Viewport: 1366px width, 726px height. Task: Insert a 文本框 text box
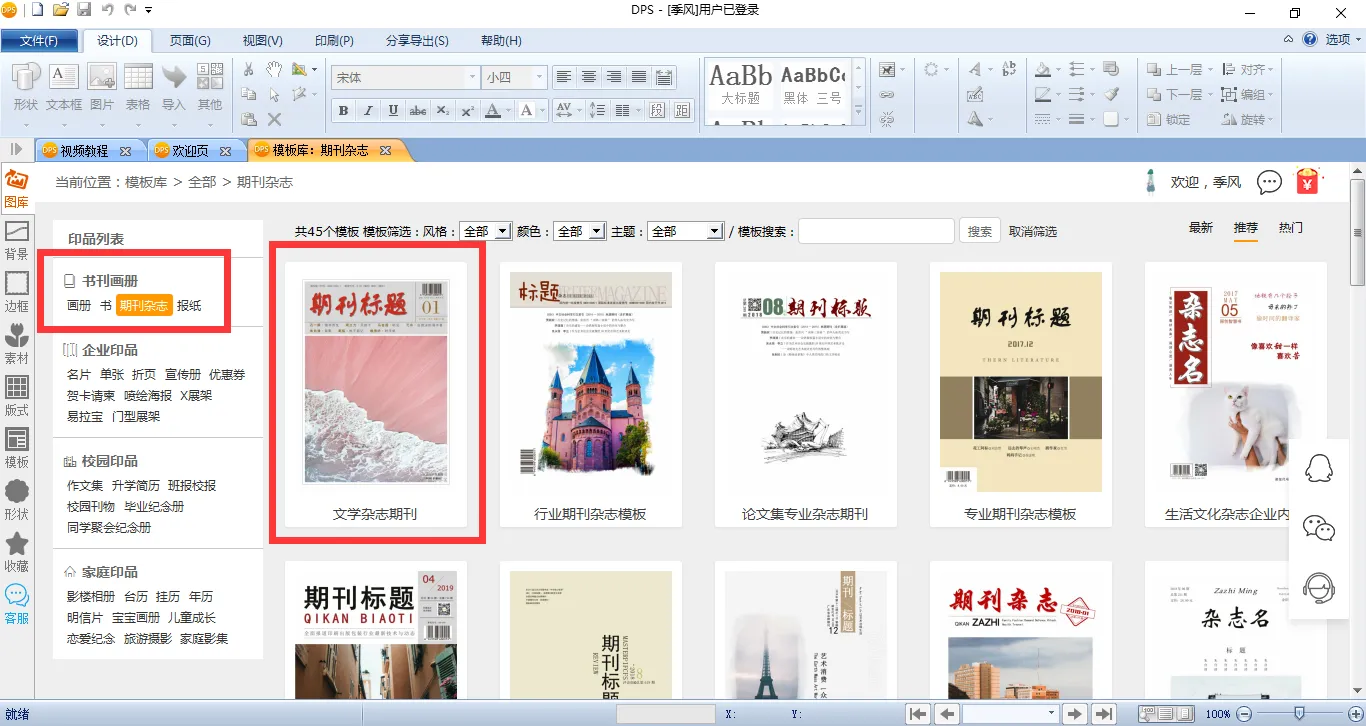pos(64,87)
